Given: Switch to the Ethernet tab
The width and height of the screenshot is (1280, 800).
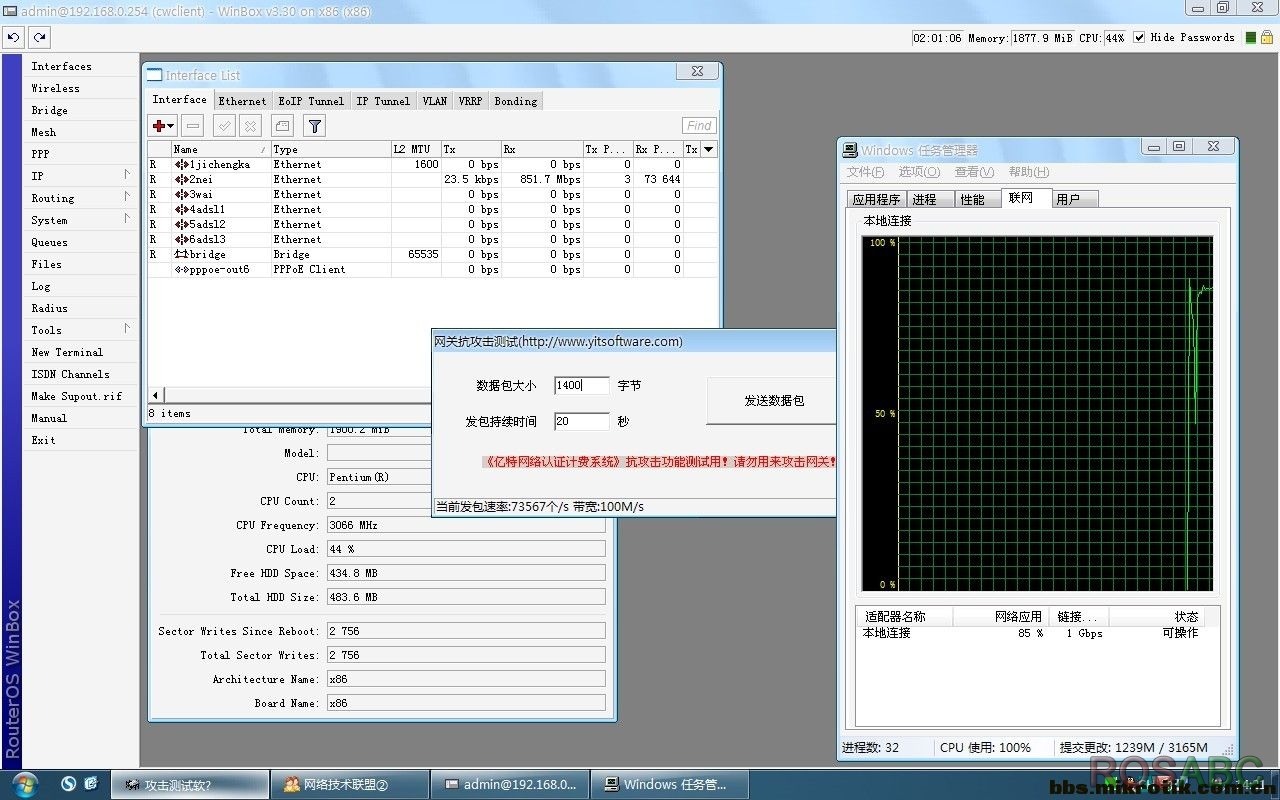Looking at the screenshot, I should tap(242, 101).
